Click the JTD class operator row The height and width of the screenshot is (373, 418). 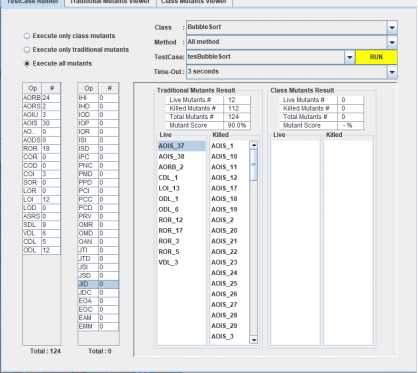(x=98, y=259)
